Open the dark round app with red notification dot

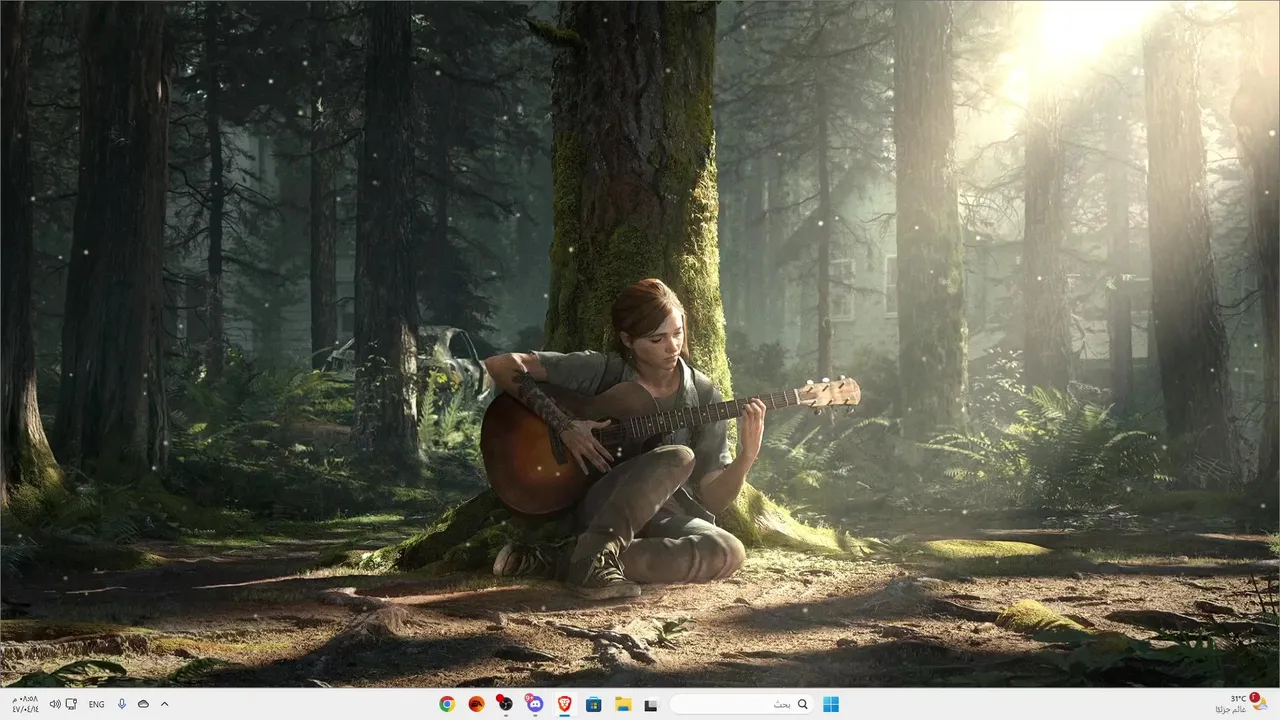505,704
